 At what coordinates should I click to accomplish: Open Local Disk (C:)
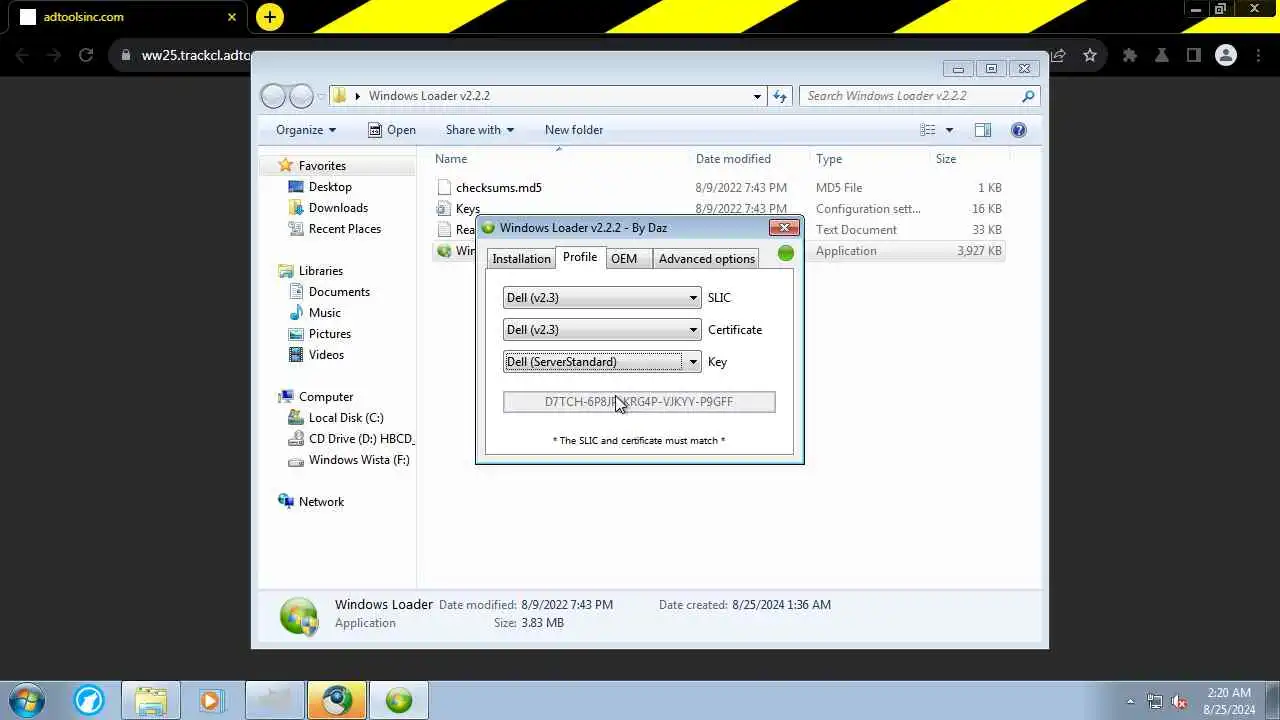[346, 418]
